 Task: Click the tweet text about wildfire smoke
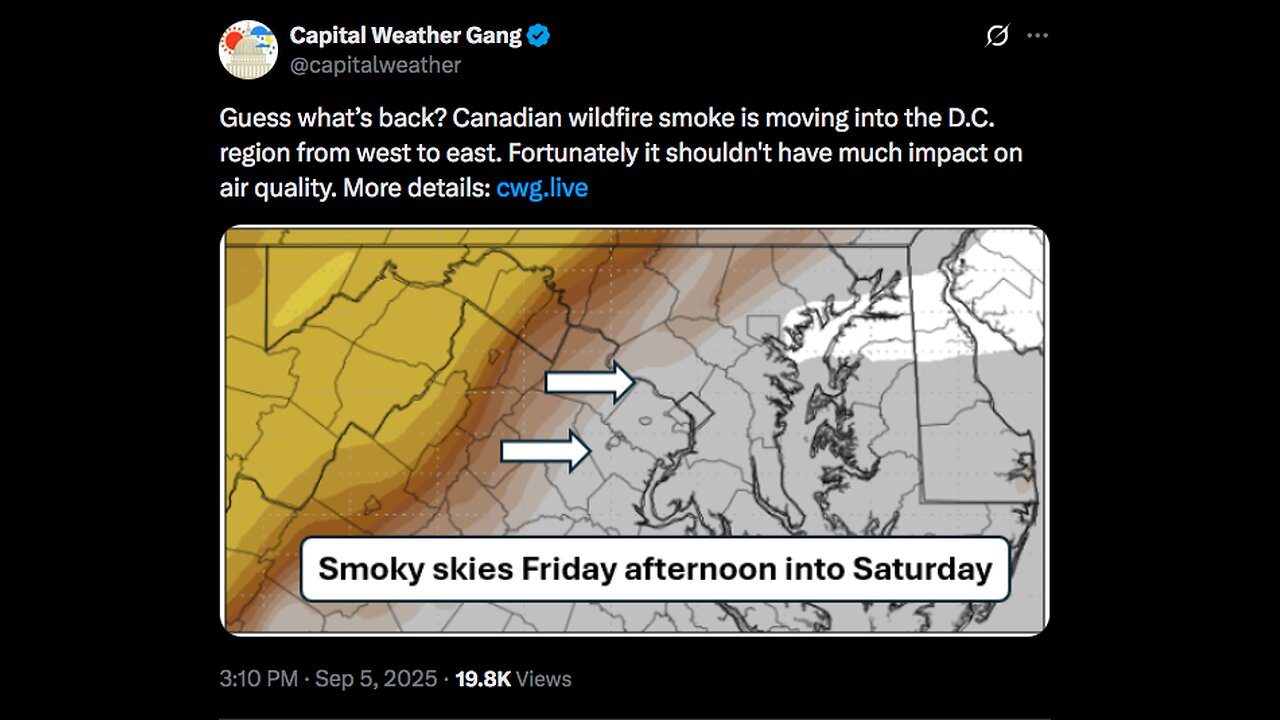[620, 152]
